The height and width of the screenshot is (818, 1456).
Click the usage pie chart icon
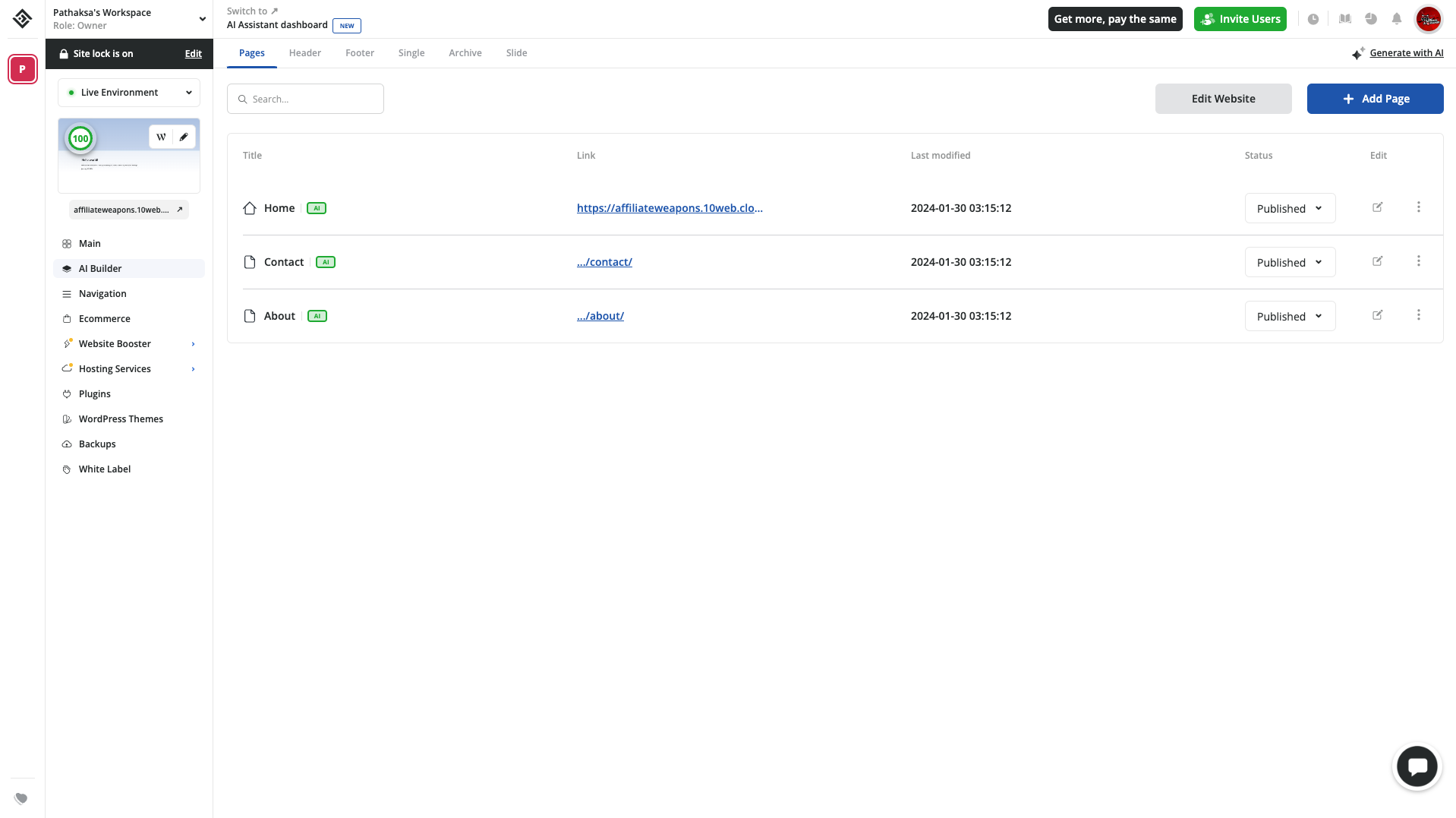pyautogui.click(x=1371, y=19)
